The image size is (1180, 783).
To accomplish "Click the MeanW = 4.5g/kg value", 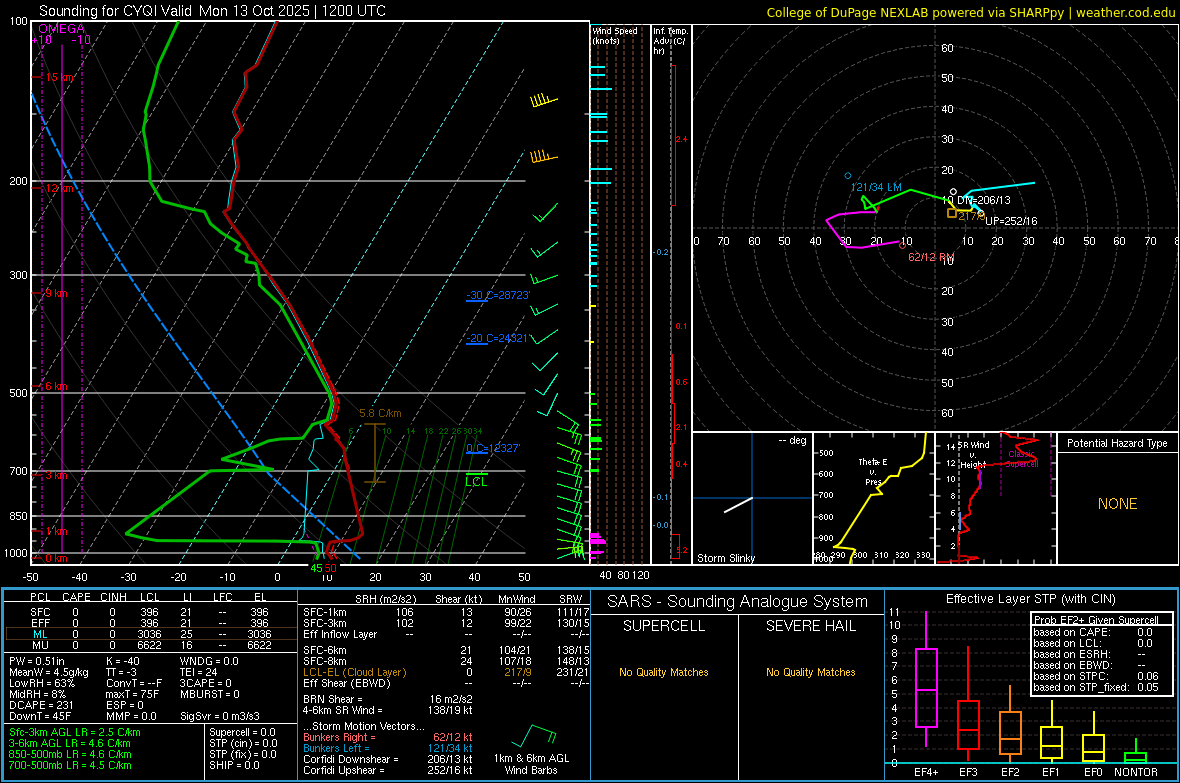I will coord(49,672).
